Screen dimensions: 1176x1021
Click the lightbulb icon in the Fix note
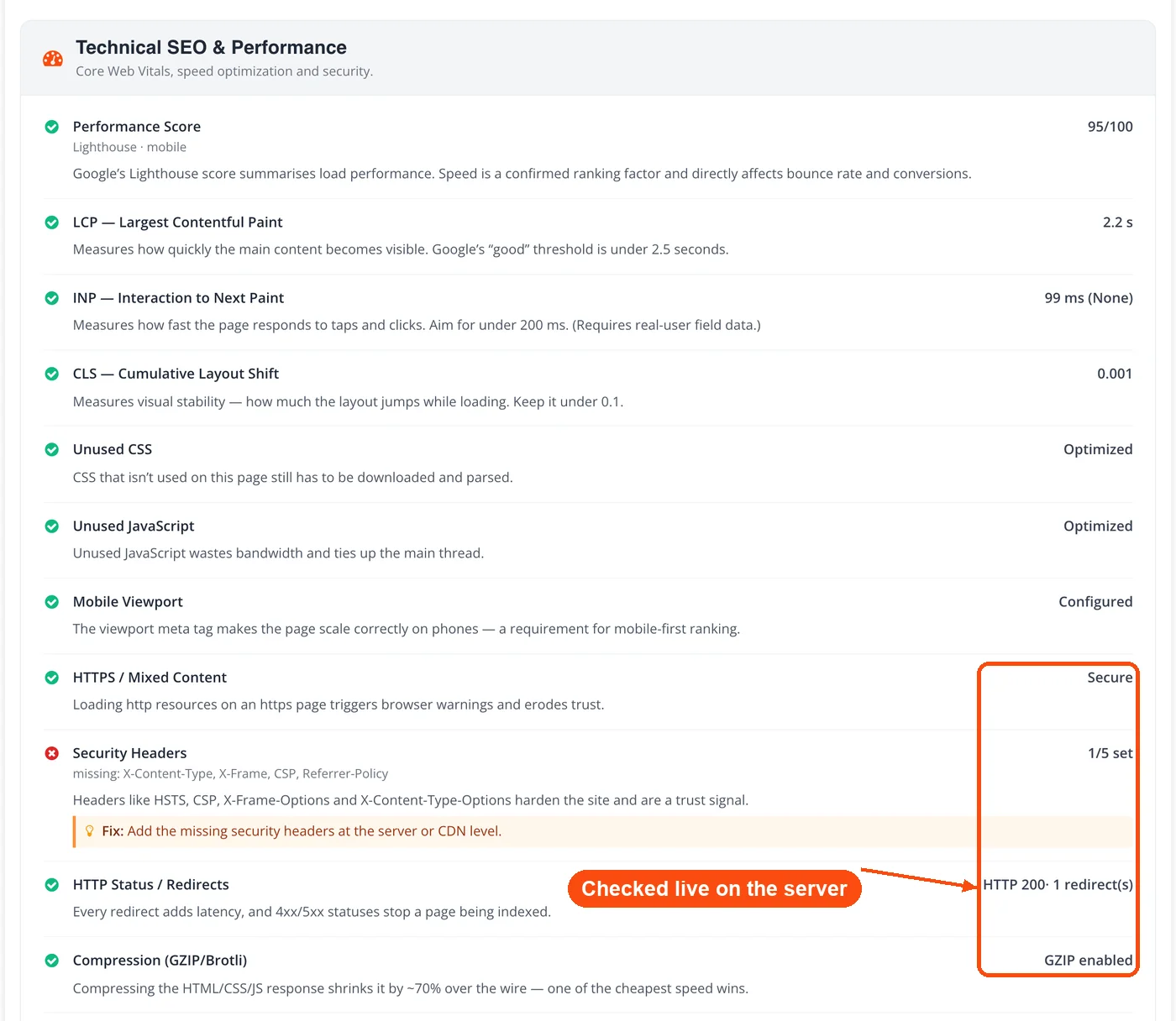tap(90, 831)
